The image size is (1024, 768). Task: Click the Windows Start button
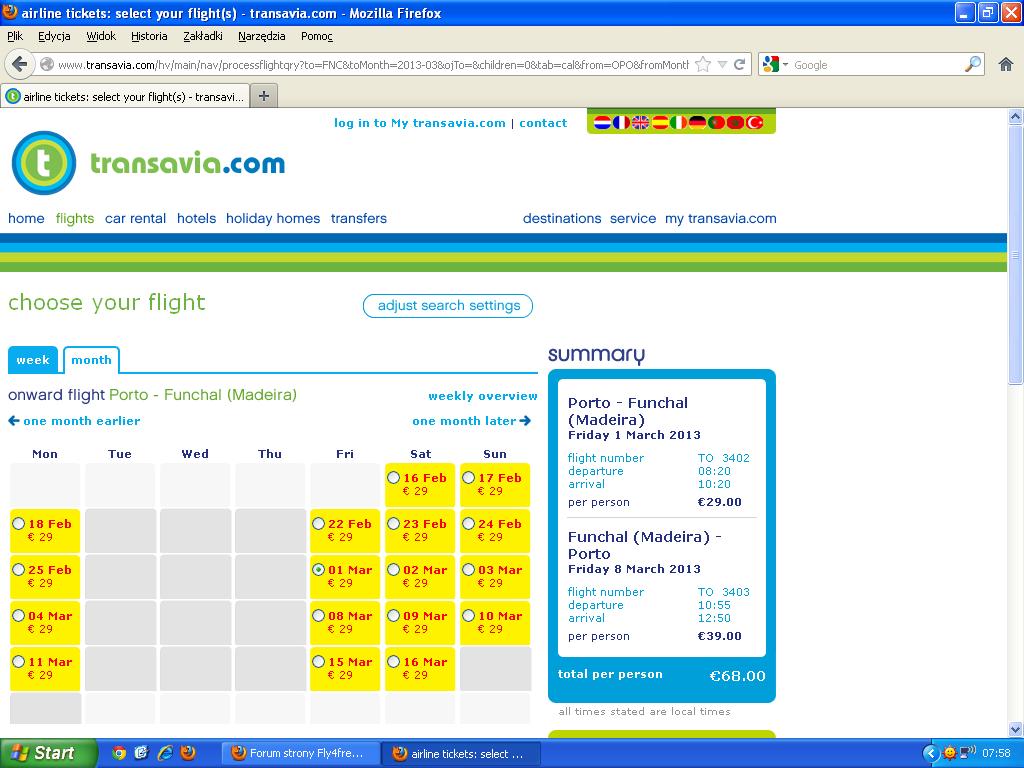[47, 753]
